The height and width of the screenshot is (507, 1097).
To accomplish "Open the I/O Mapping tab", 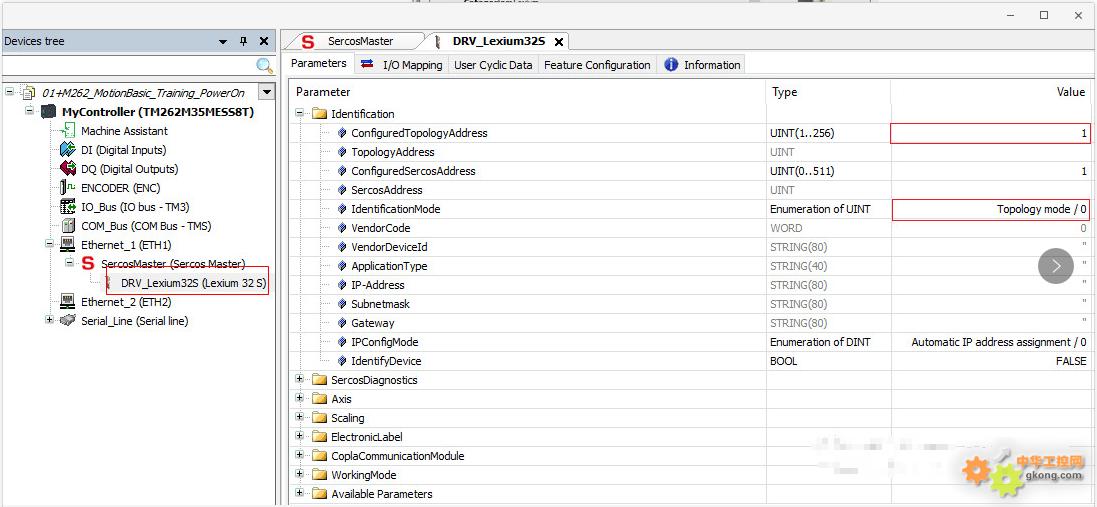I will tap(403, 65).
